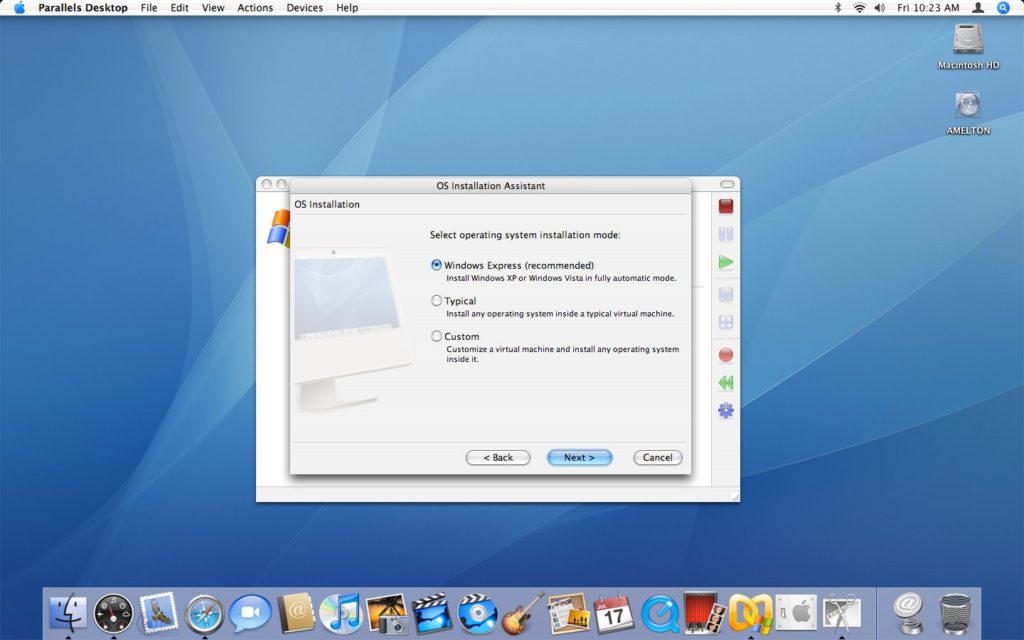Viewport: 1024px width, 640px height.
Task: Open System Preferences from the Dock
Action: (x=796, y=613)
